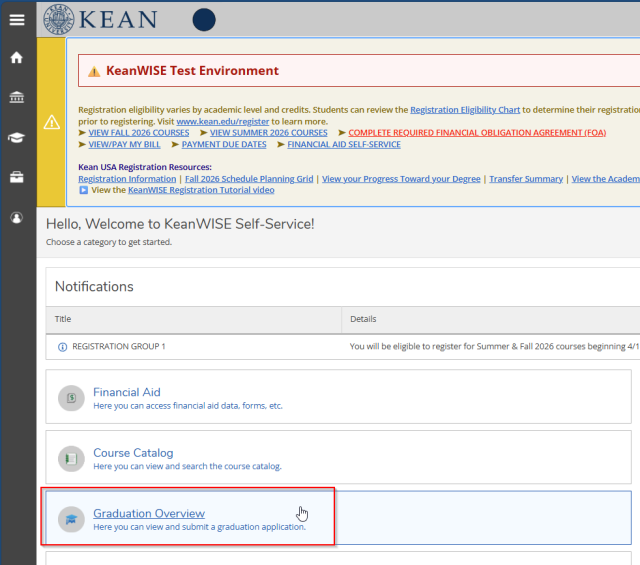Open VIEW SUMMER 2026 COURSES link
Viewport: 640px width, 565px height.
point(269,133)
